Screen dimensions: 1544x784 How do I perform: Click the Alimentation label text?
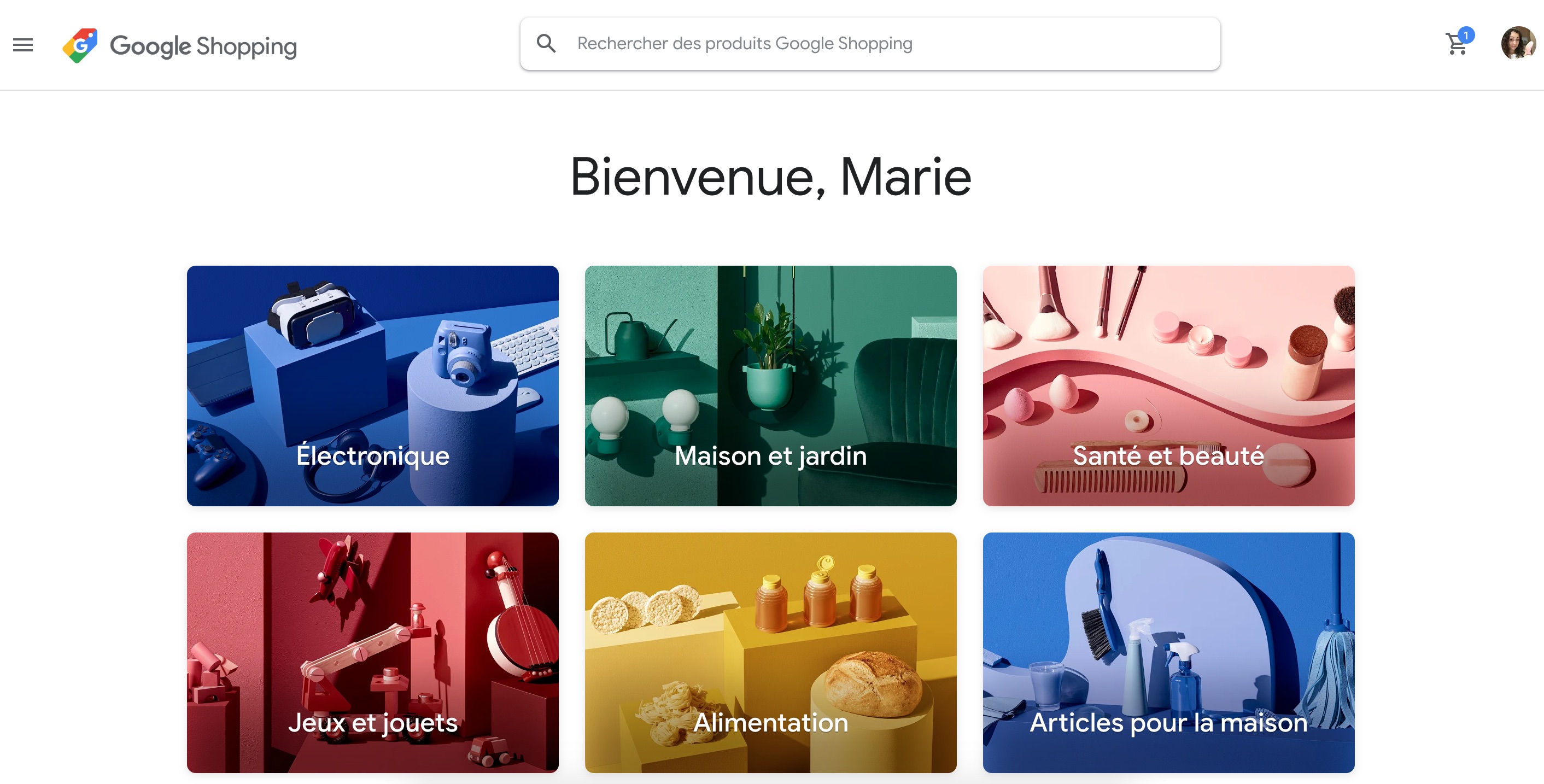click(770, 722)
